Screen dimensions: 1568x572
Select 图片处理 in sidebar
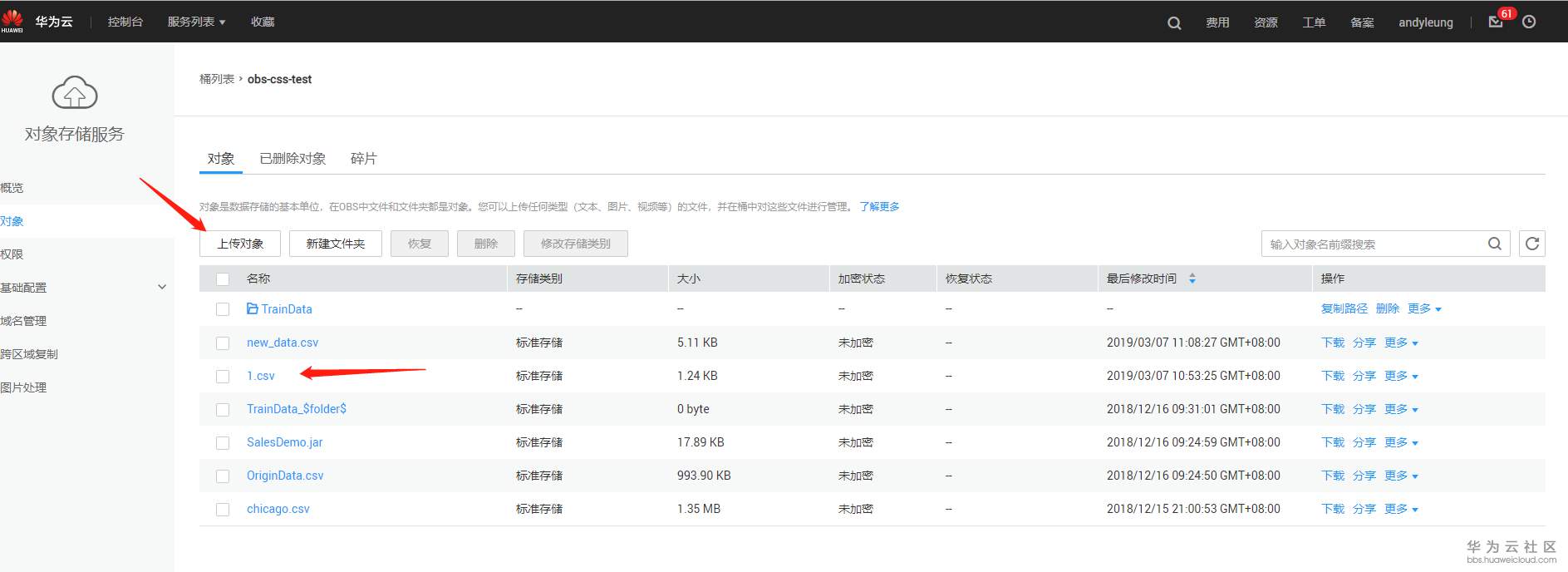pos(23,387)
